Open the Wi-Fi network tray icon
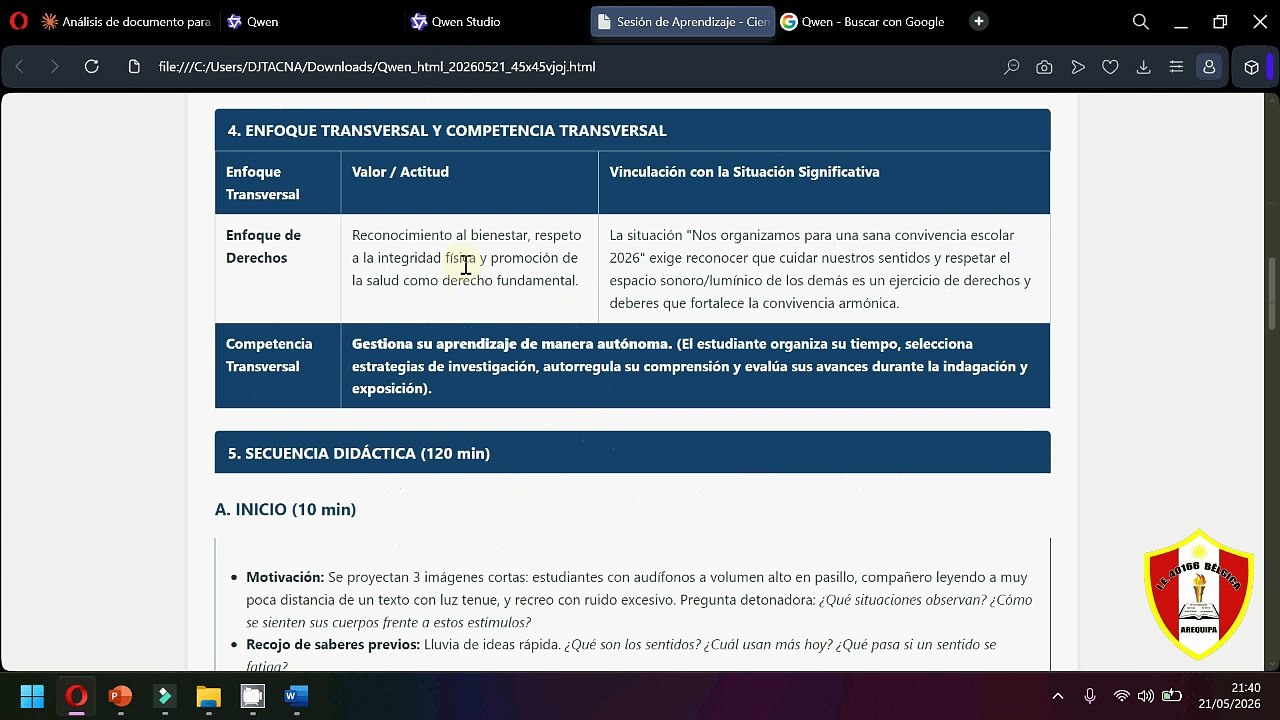 click(x=1122, y=696)
